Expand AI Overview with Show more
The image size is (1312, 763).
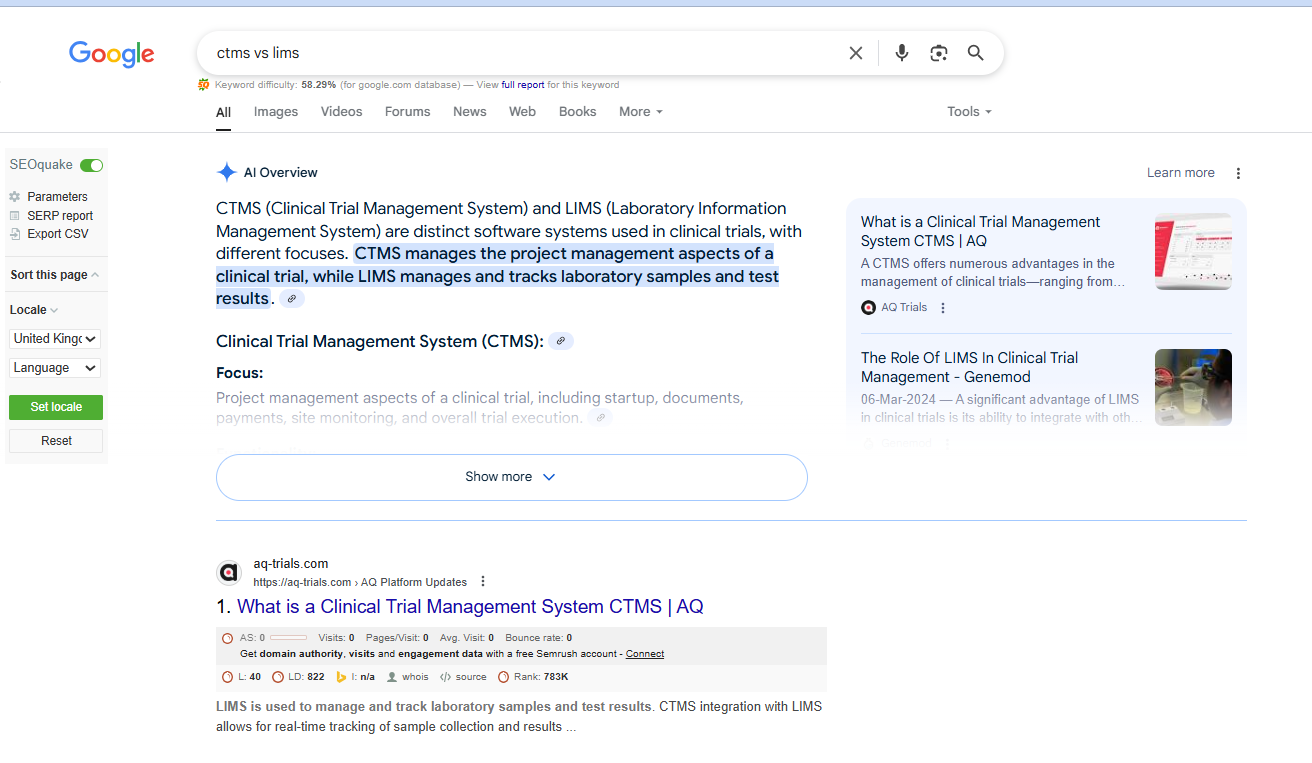coord(511,477)
